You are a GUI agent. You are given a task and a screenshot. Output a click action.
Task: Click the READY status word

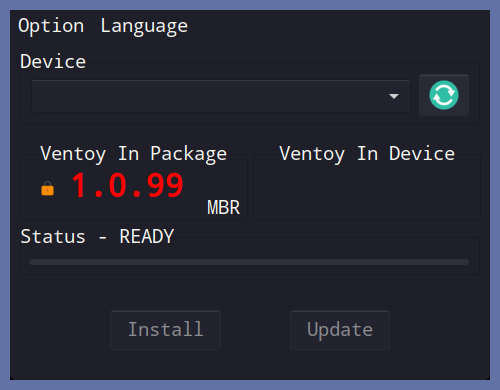click(x=147, y=237)
